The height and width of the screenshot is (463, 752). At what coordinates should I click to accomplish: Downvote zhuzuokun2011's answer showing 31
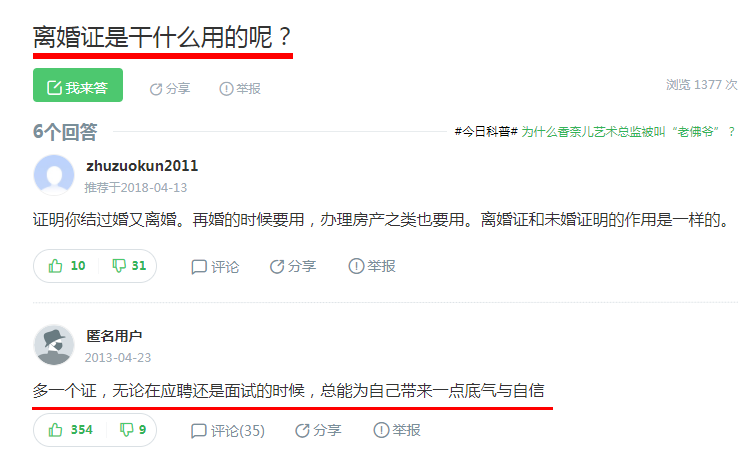[x=129, y=266]
